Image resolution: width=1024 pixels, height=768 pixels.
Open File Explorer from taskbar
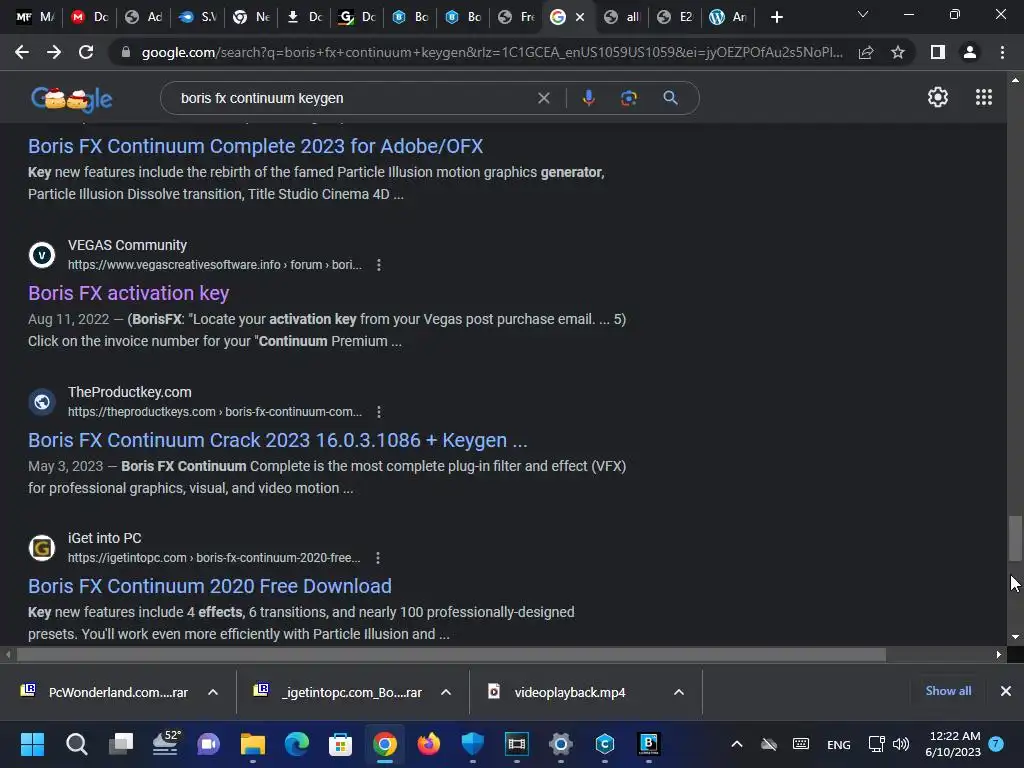coord(253,744)
